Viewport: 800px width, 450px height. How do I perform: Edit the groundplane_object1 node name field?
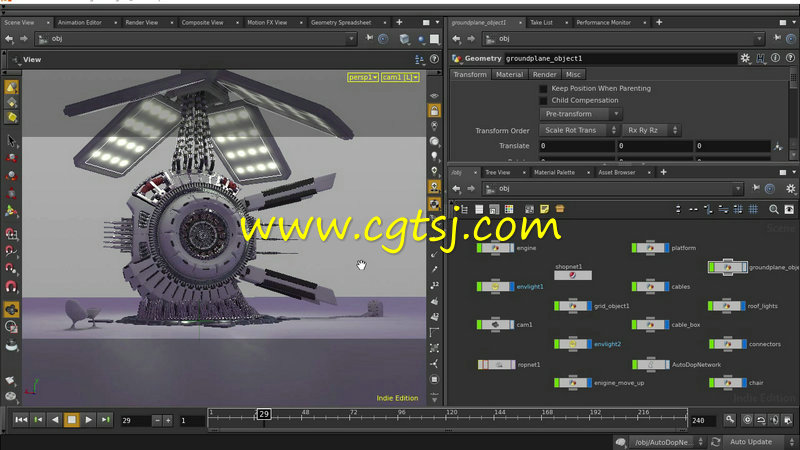point(620,59)
